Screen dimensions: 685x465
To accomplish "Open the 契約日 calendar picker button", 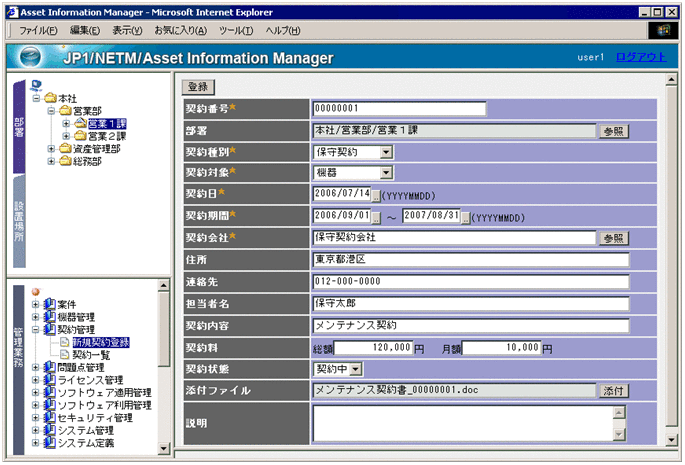I will tap(376, 194).
